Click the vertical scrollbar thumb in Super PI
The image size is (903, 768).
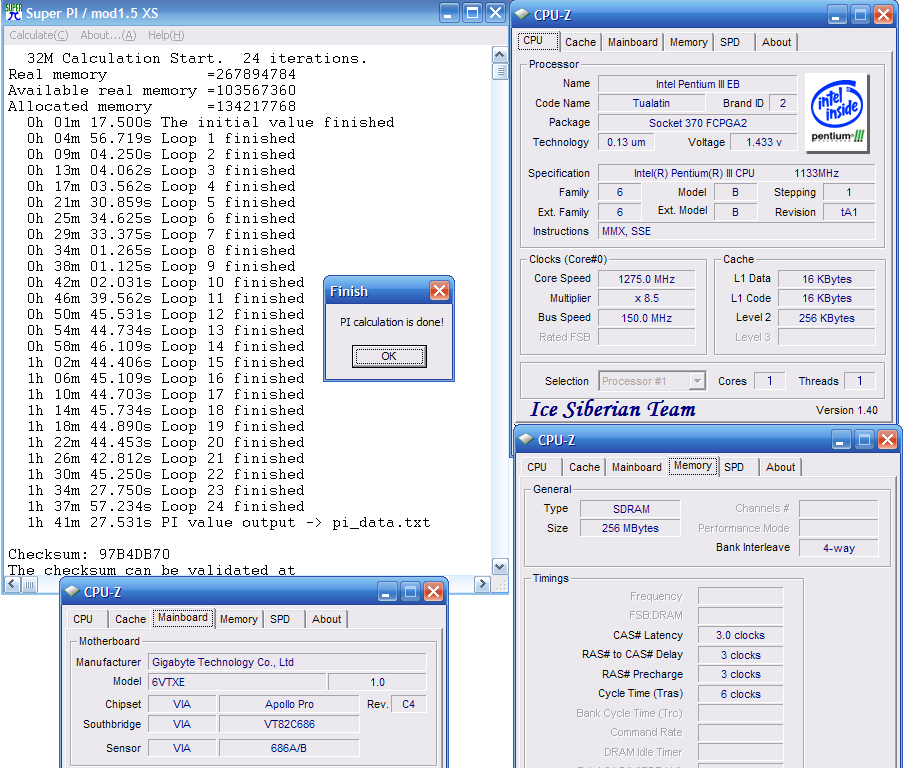pos(500,71)
